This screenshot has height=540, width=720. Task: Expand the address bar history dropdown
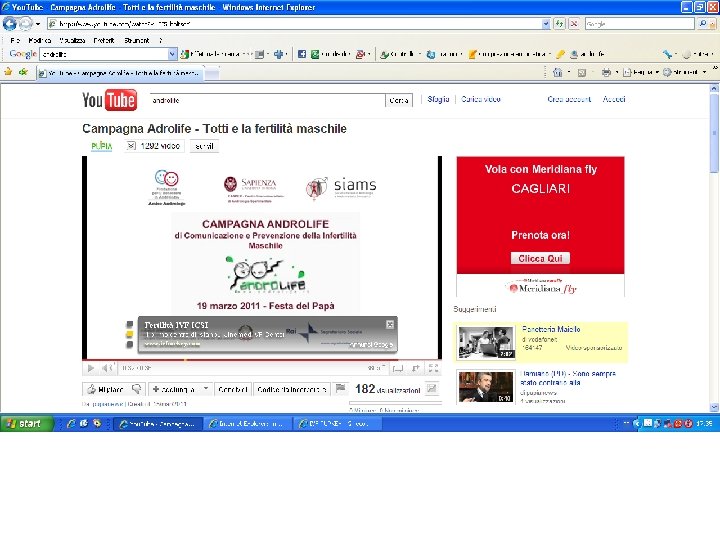point(546,24)
